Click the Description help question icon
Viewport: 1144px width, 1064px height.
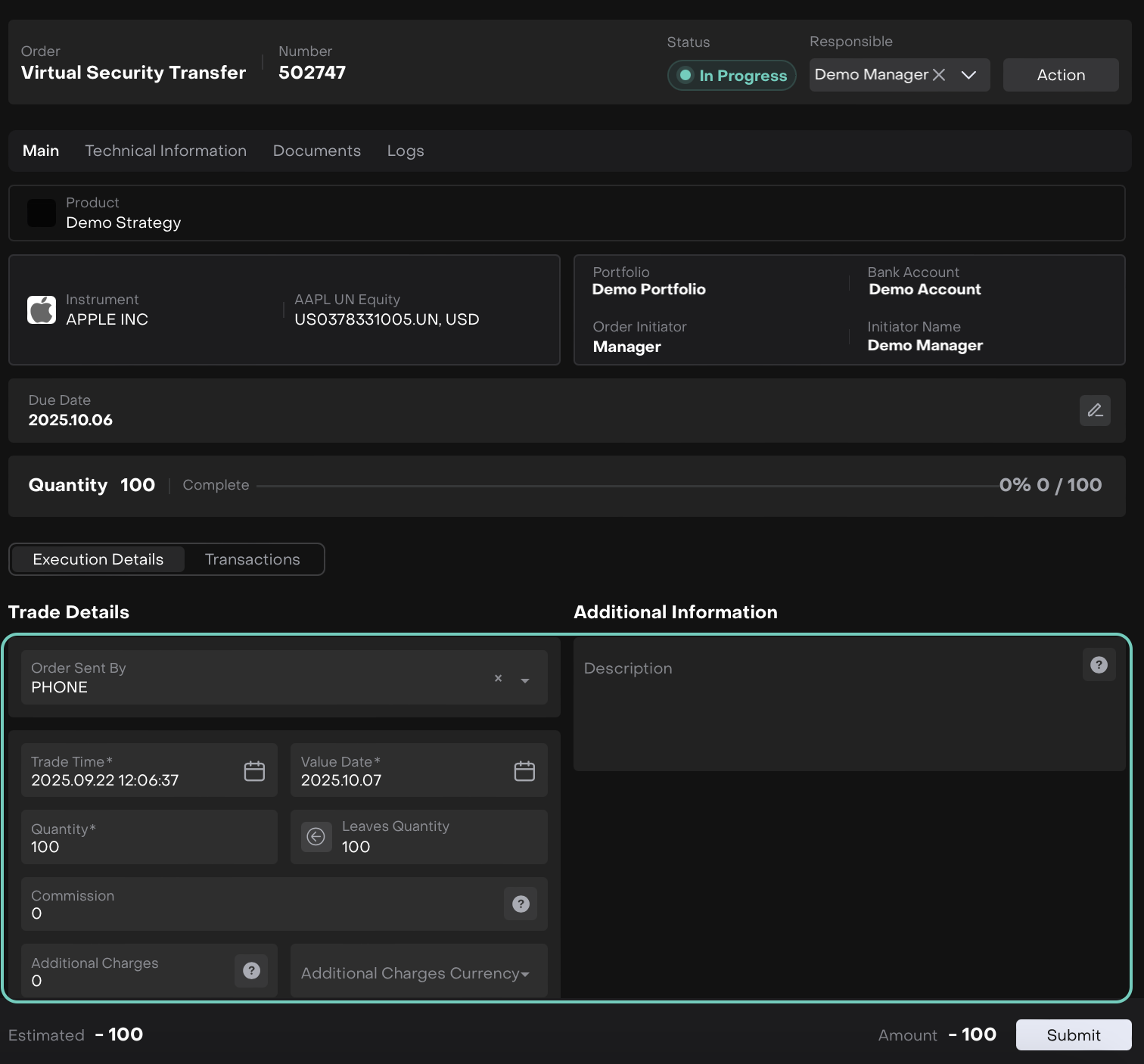click(x=1099, y=664)
